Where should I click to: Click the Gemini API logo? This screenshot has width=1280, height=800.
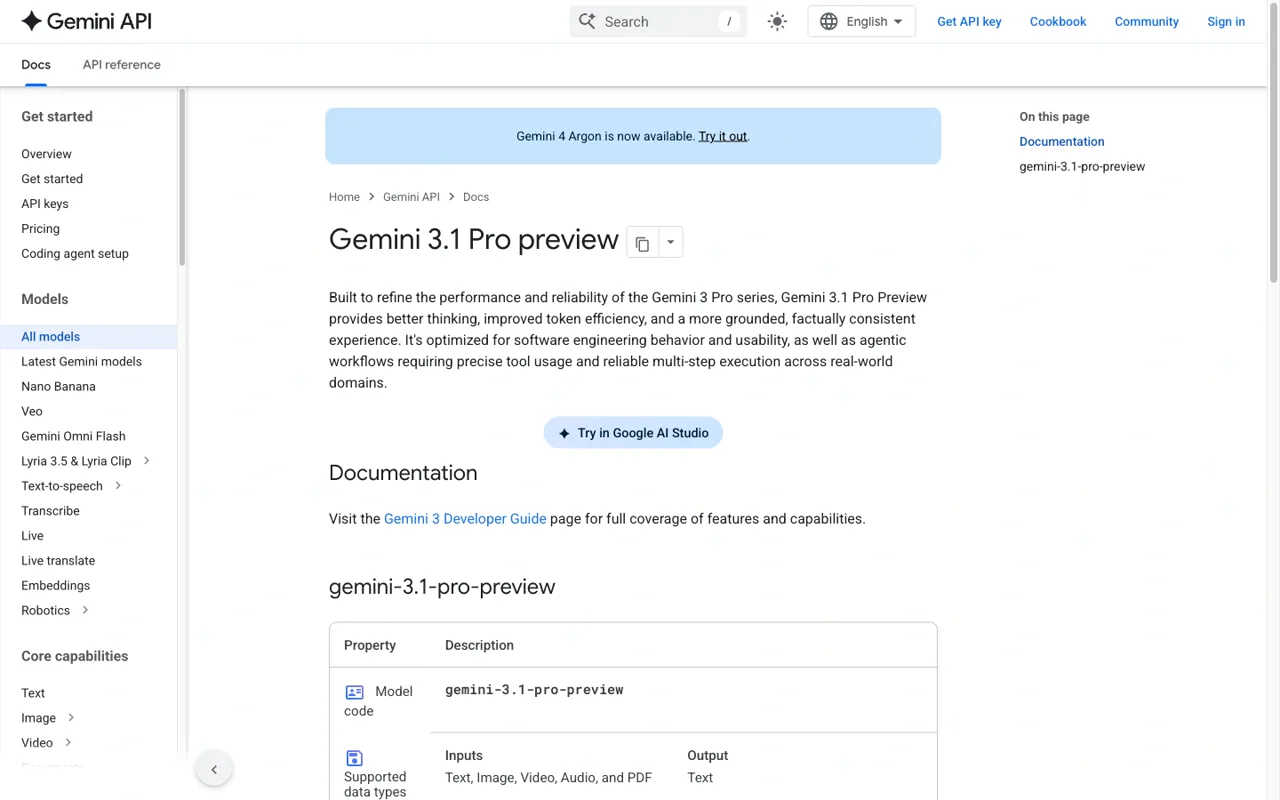click(x=86, y=21)
